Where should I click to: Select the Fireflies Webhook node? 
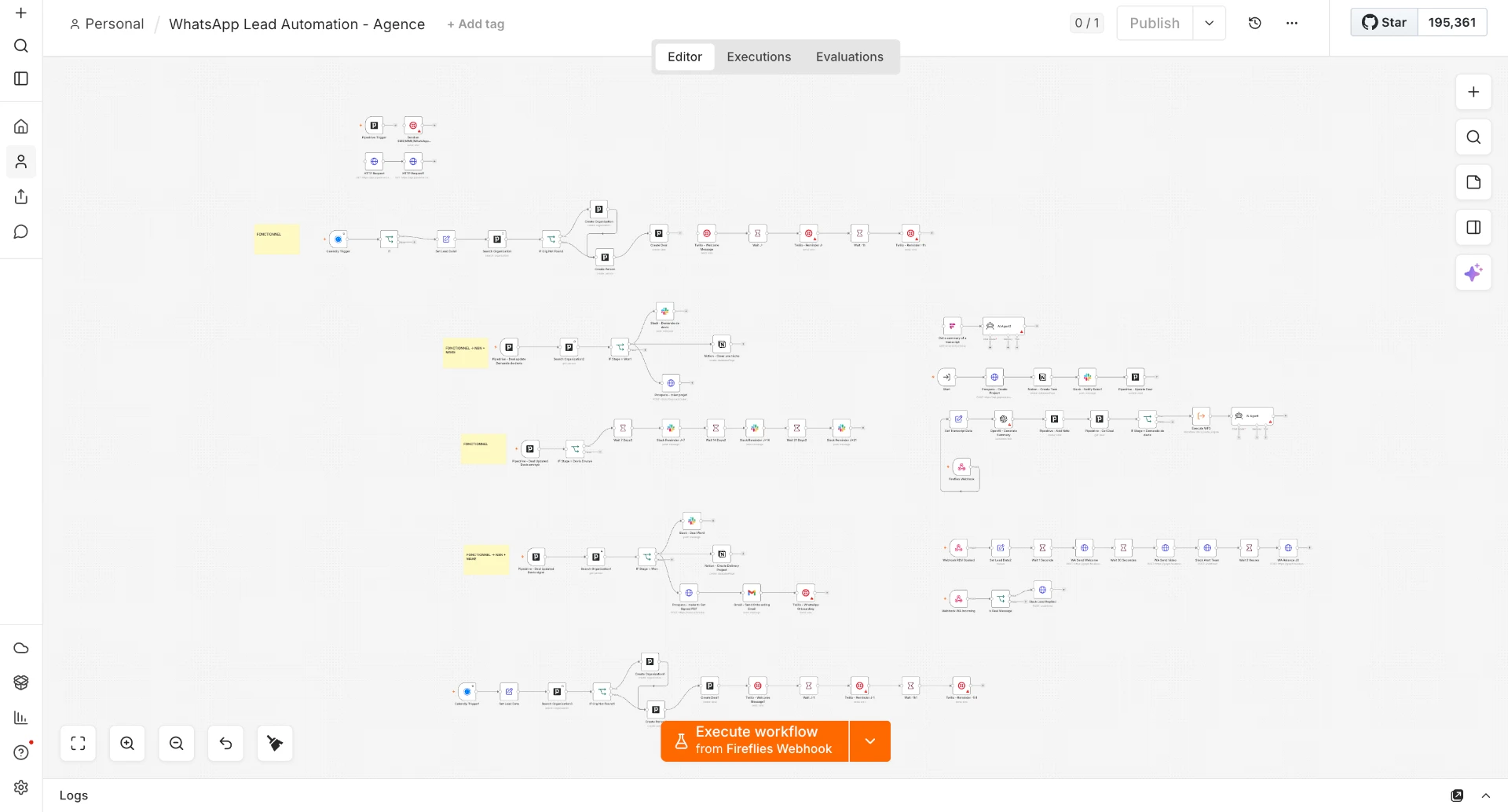[x=961, y=467]
